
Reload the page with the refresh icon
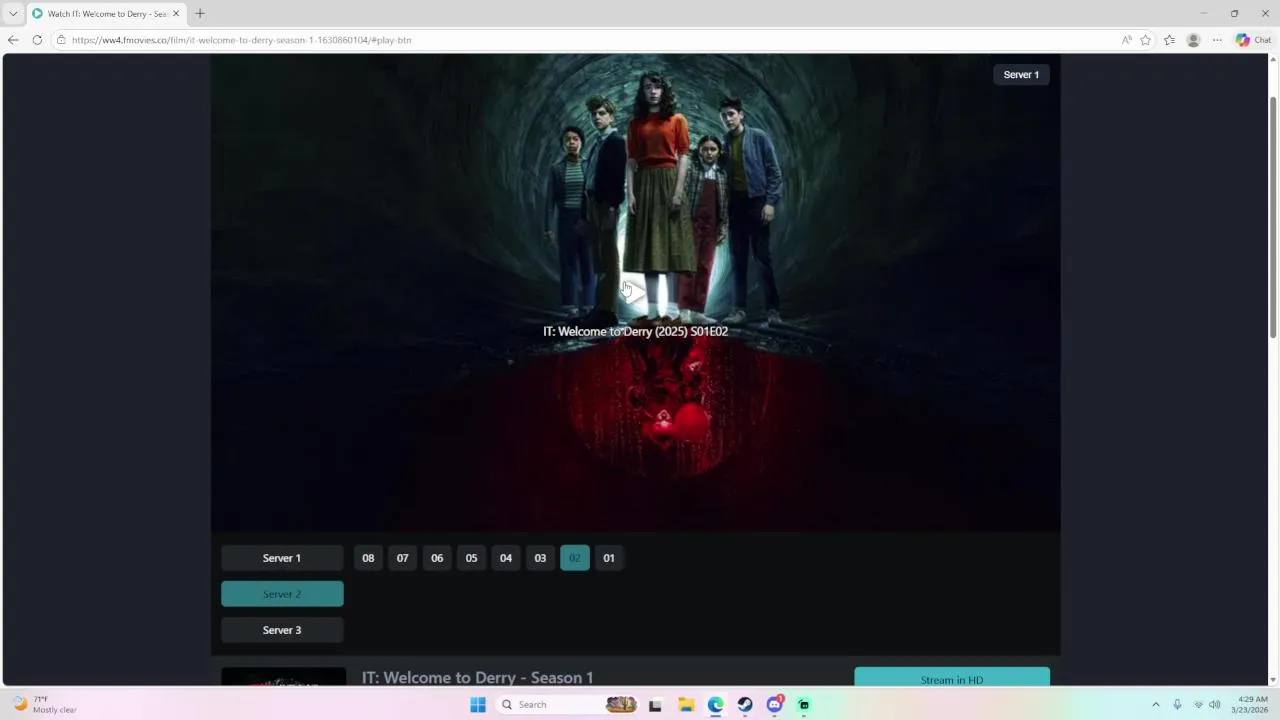click(x=37, y=40)
